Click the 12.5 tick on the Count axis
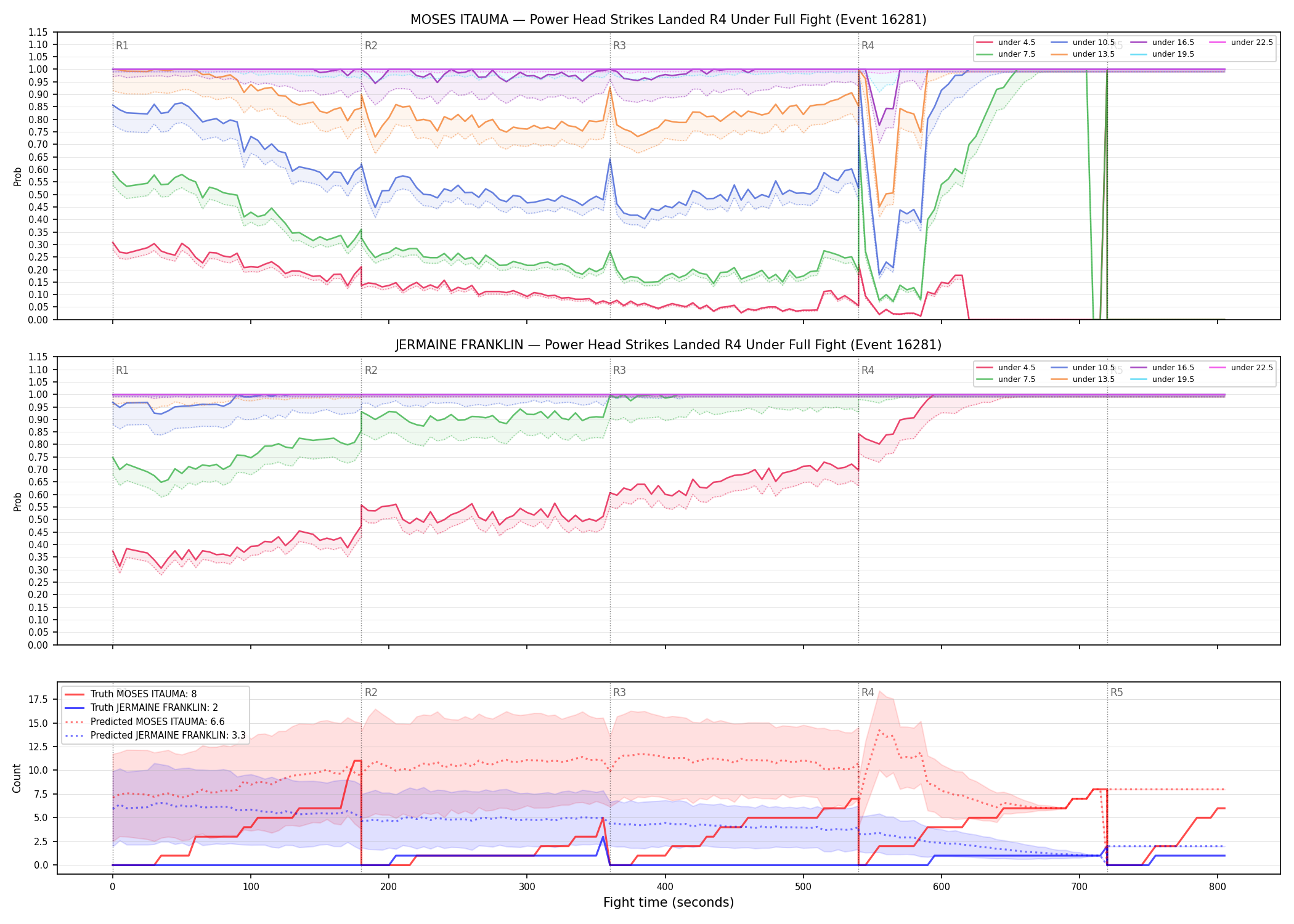Viewport: 1294px width, 924px height. coord(38,747)
